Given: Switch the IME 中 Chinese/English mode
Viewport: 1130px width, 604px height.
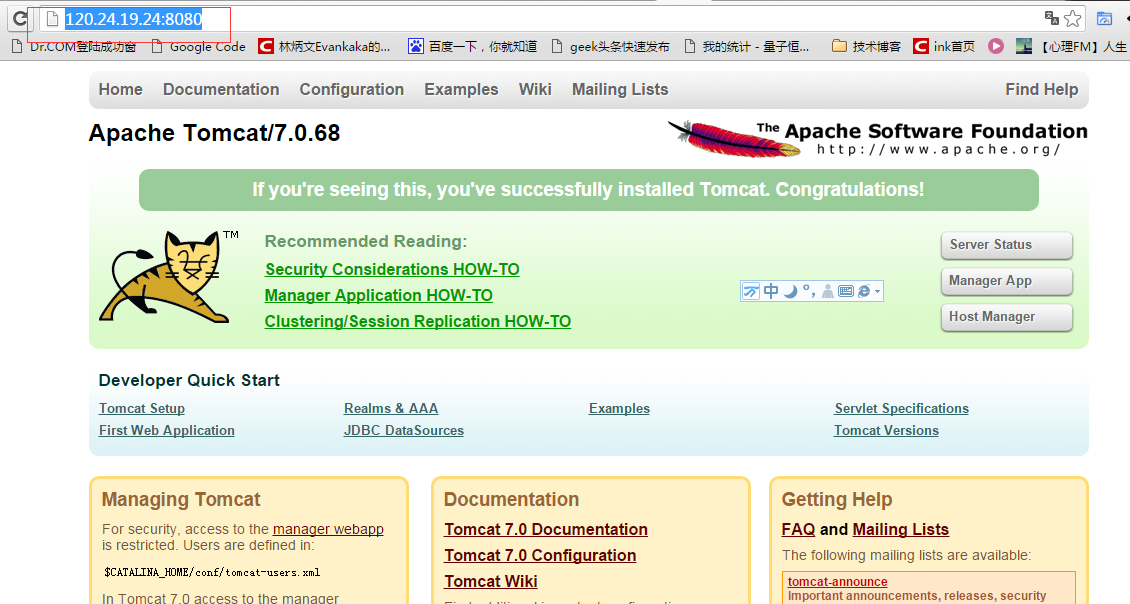Looking at the screenshot, I should [771, 291].
